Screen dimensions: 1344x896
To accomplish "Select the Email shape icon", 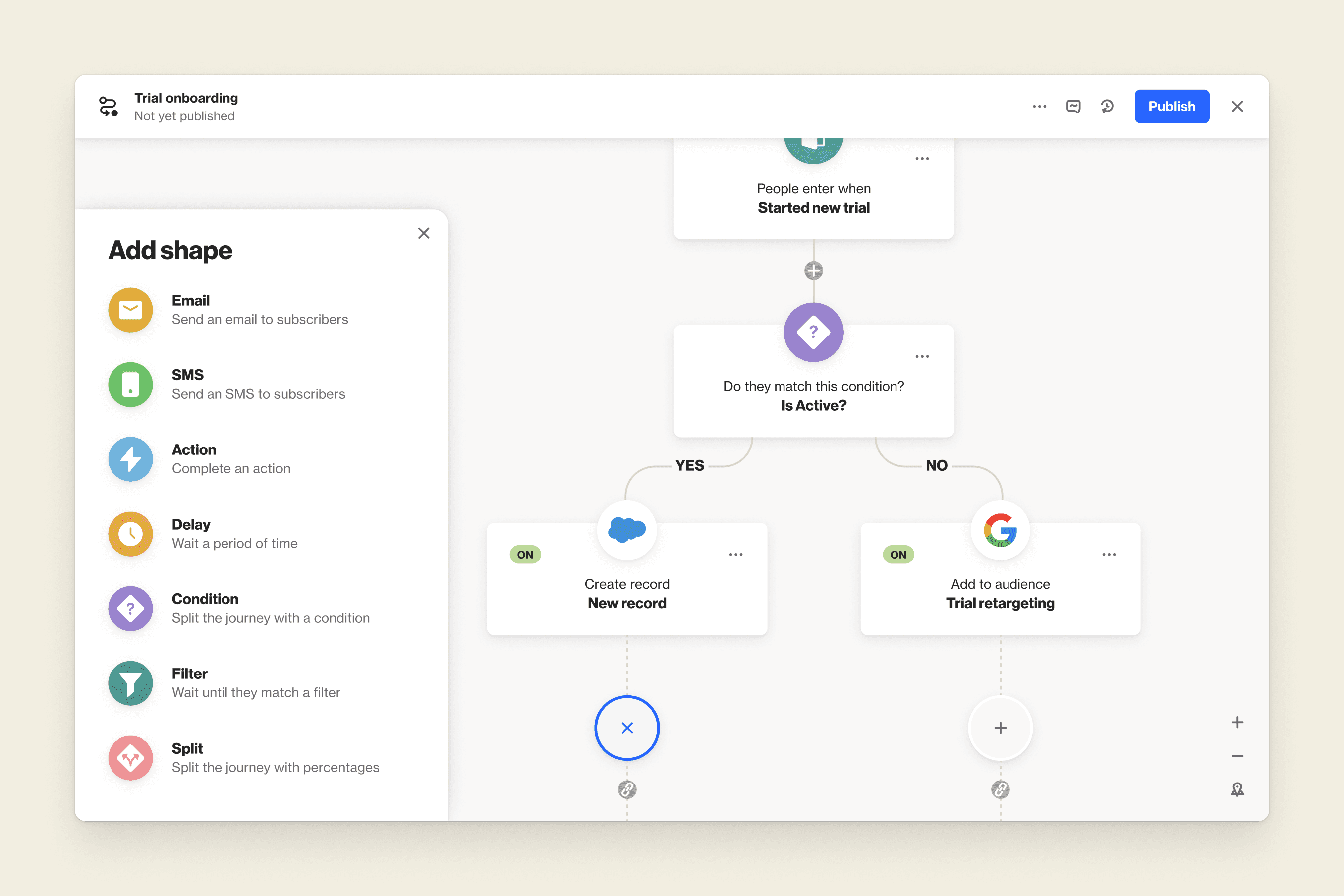I will coord(130,310).
